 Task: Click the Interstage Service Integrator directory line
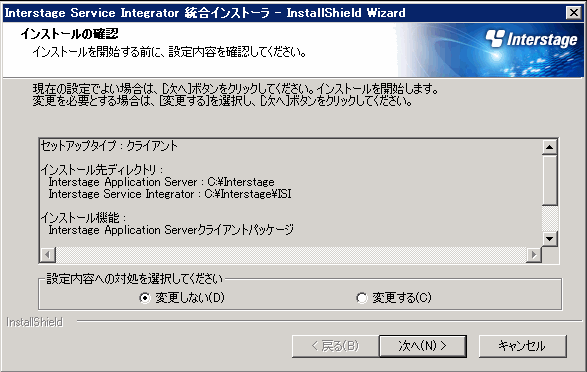coord(170,194)
